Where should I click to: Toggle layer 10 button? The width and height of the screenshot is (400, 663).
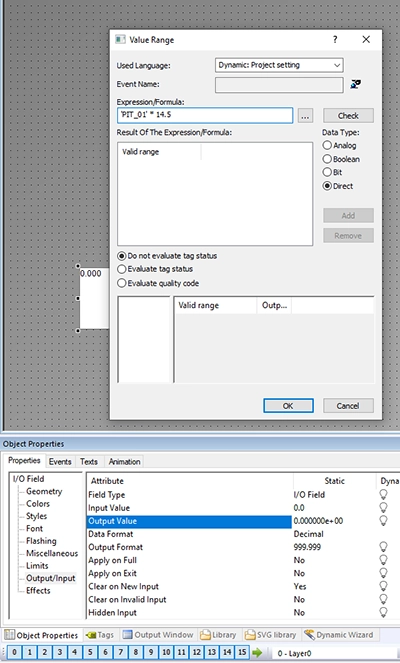tap(166, 652)
